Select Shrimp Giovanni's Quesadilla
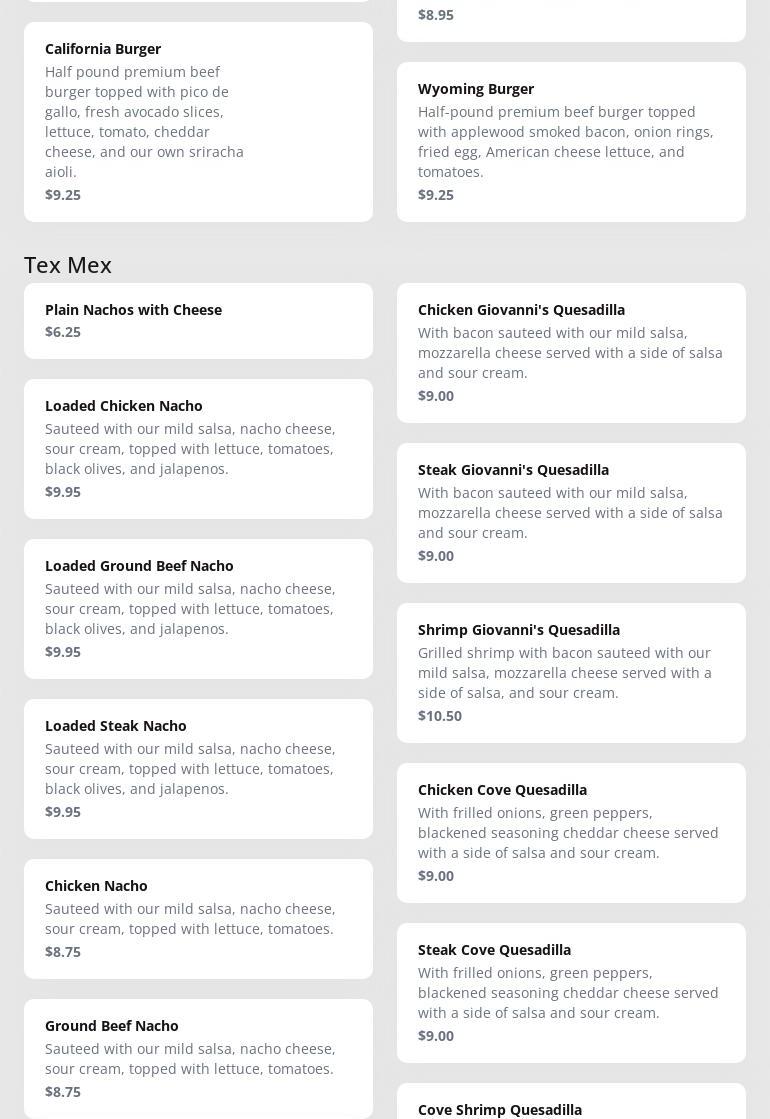Viewport: 770px width, 1119px height. (x=571, y=673)
